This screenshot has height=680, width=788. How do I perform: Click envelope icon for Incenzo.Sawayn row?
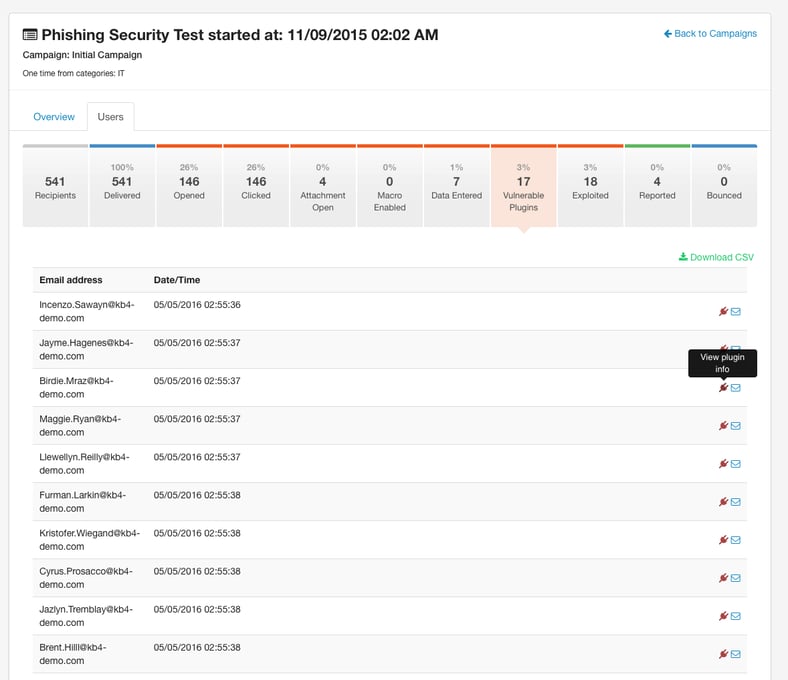pyautogui.click(x=736, y=311)
